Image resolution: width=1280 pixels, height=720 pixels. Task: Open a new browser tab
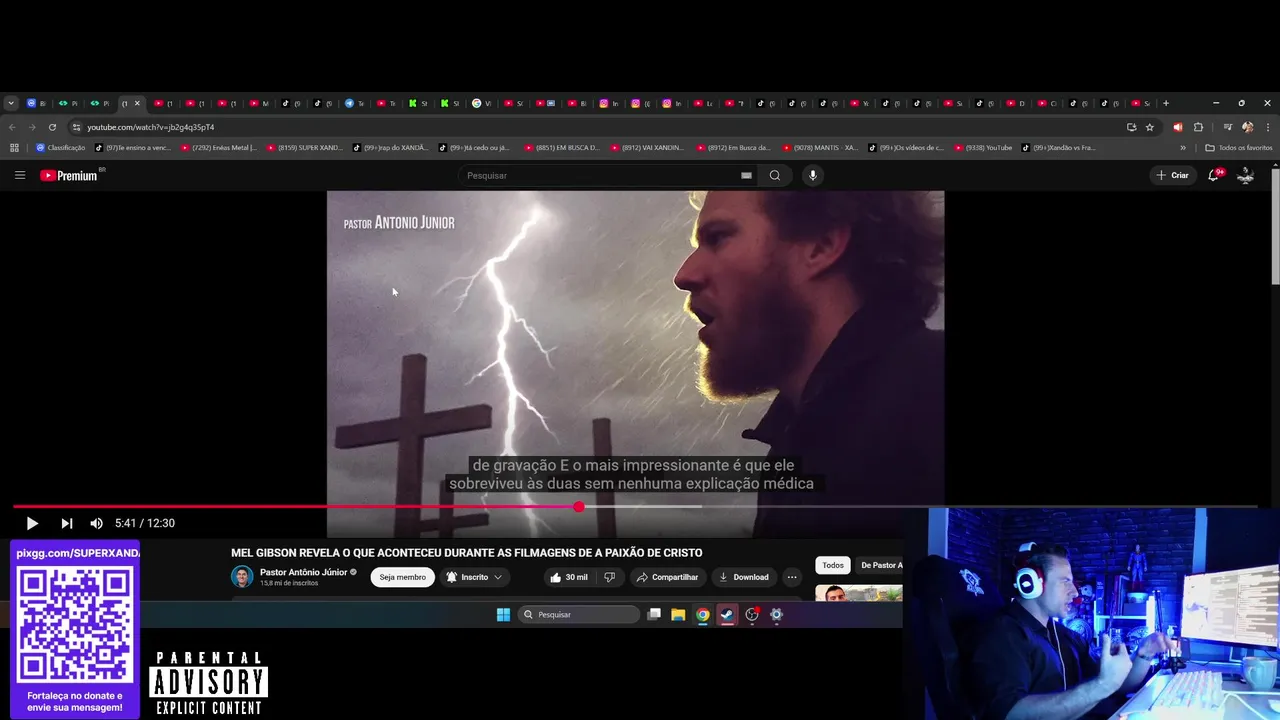pos(1165,103)
